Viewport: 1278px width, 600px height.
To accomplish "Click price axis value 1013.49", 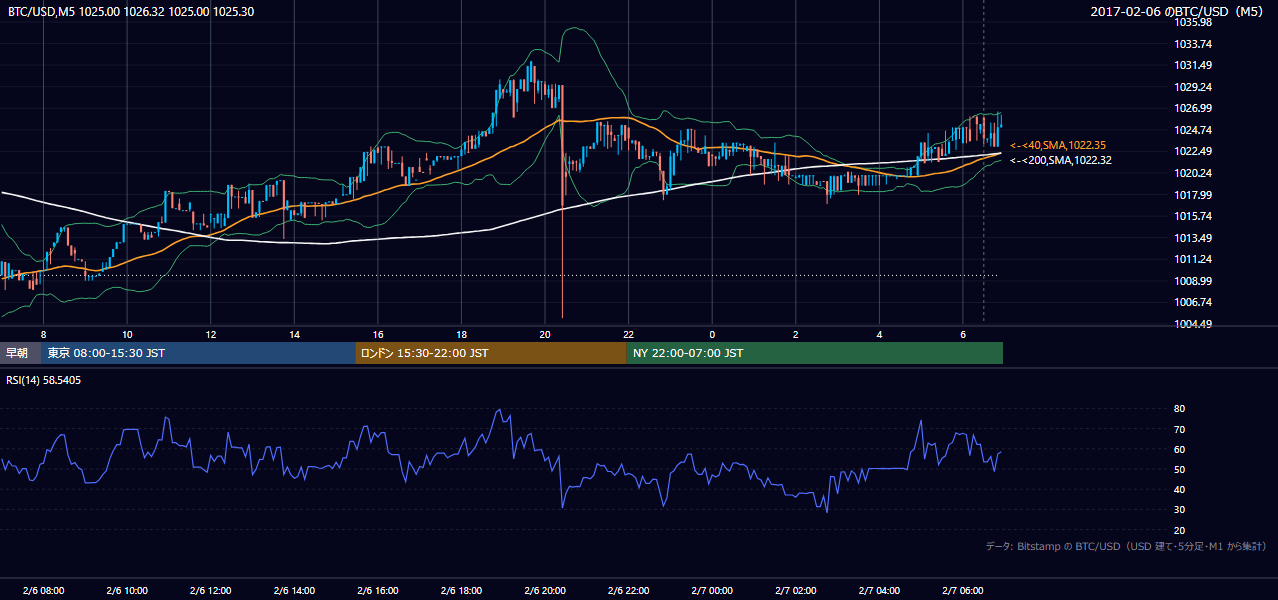I will 1192,238.
